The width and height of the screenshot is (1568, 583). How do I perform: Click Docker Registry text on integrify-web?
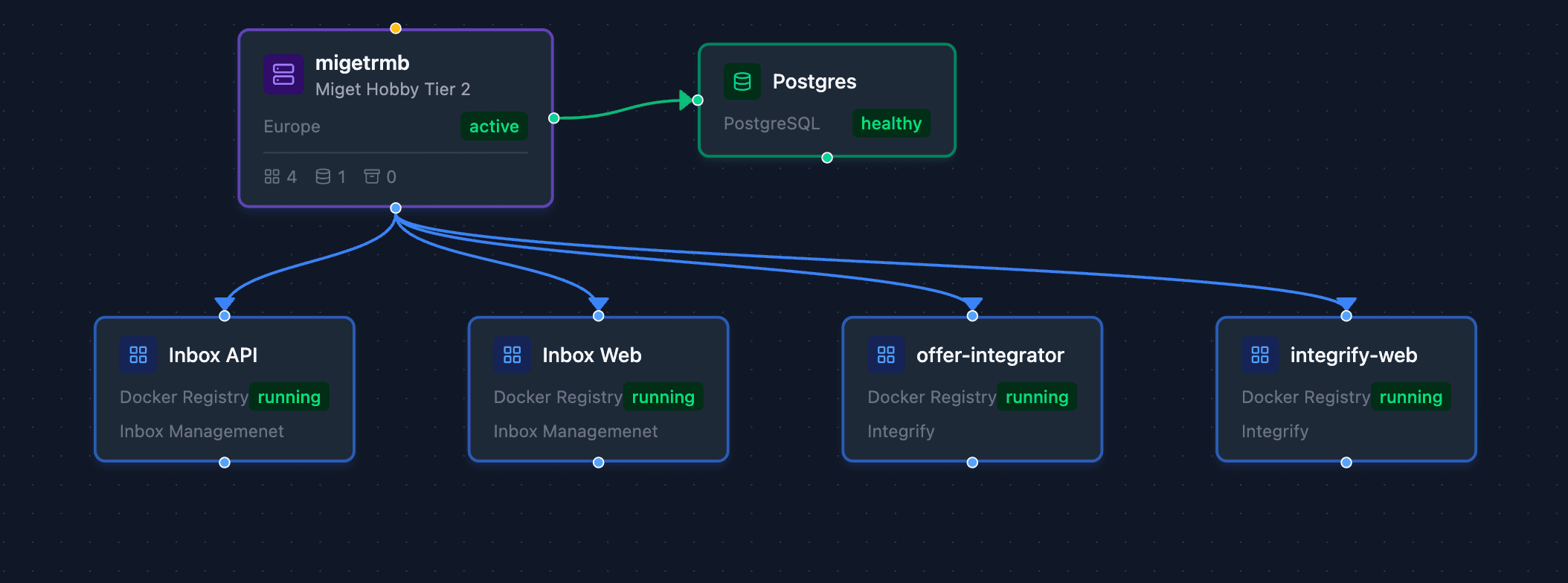click(1305, 397)
